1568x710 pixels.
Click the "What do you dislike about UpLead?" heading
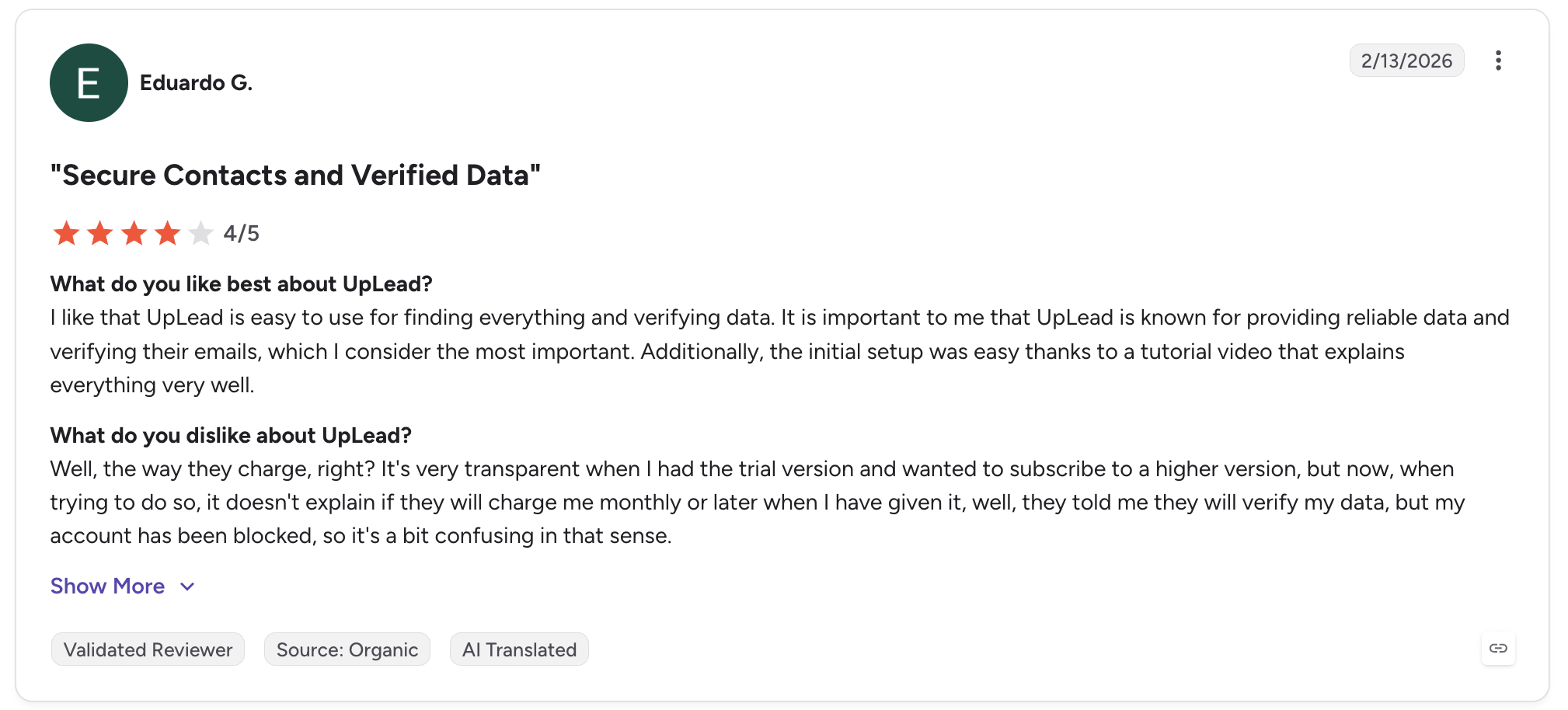click(x=231, y=436)
